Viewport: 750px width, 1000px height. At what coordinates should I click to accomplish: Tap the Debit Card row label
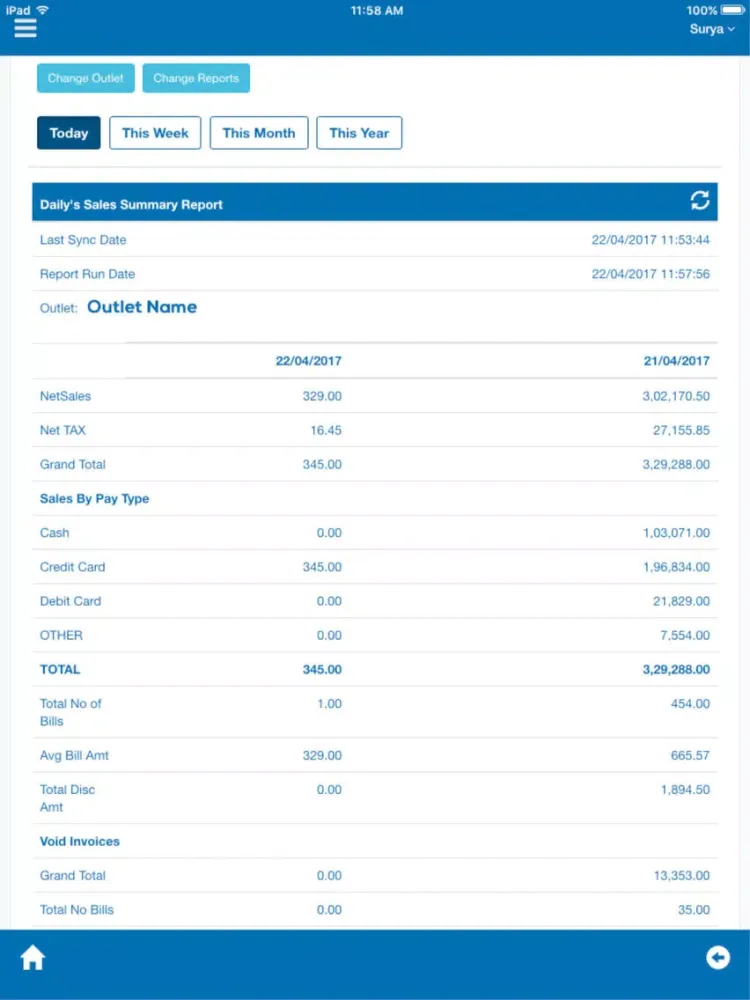click(x=70, y=601)
